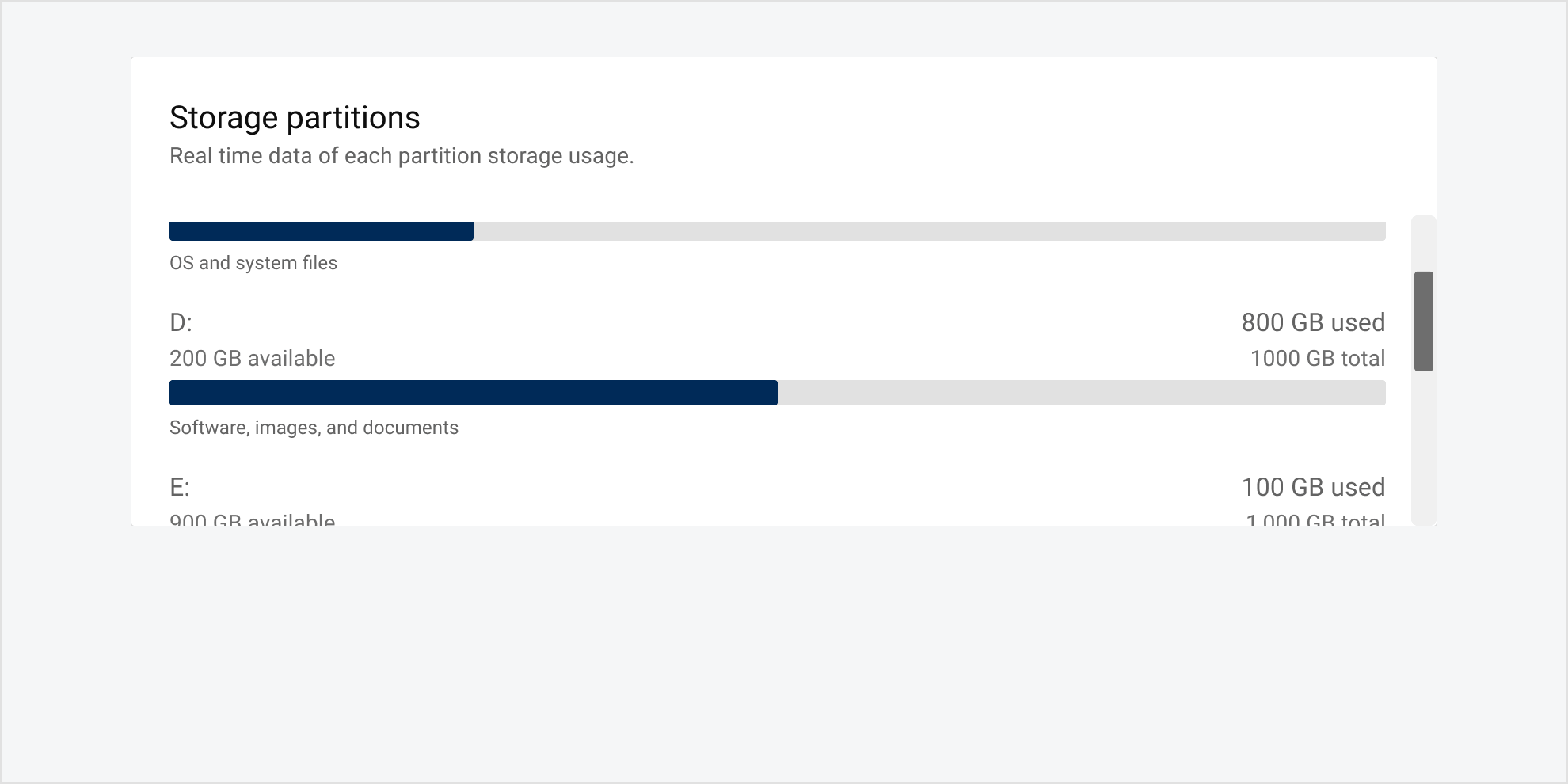This screenshot has height=784, width=1568.
Task: Click the 1000 GB total value for E:
Action: 1315,519
